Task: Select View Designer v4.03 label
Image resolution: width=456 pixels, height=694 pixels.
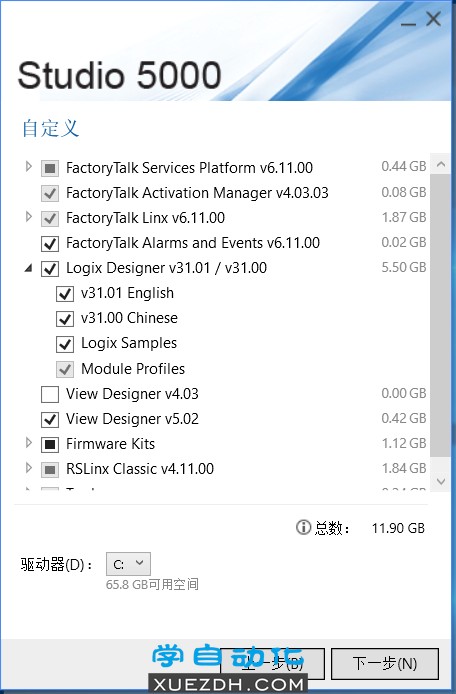Action: click(132, 394)
